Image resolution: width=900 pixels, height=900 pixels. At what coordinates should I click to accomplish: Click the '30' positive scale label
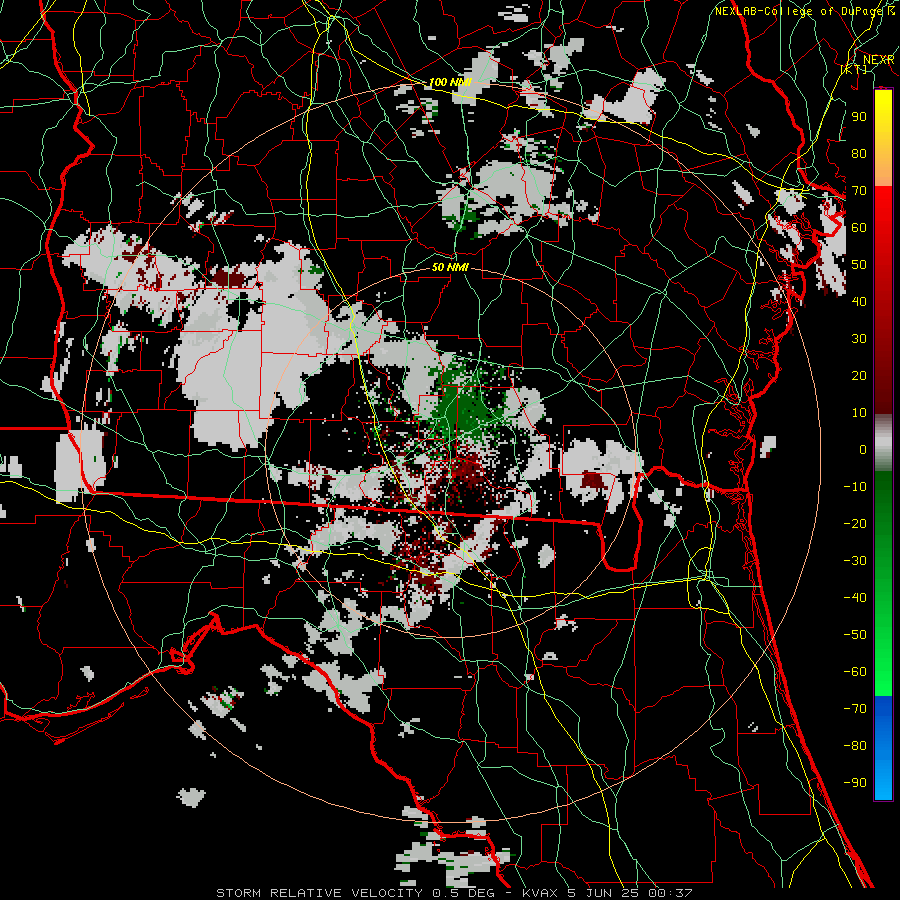[x=859, y=339]
